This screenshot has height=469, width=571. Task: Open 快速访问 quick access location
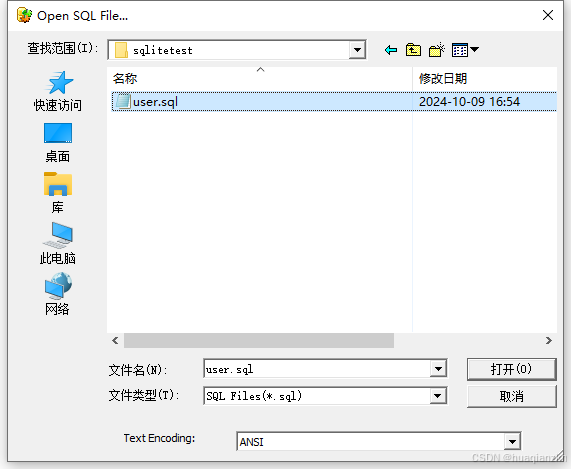point(58,91)
